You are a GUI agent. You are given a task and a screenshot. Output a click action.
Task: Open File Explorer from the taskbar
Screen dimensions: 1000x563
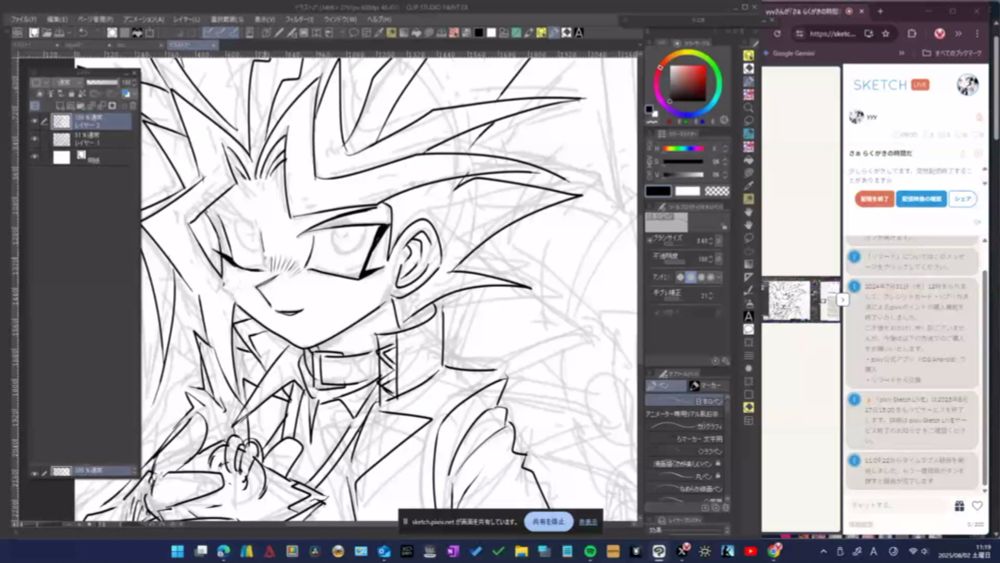pos(521,551)
